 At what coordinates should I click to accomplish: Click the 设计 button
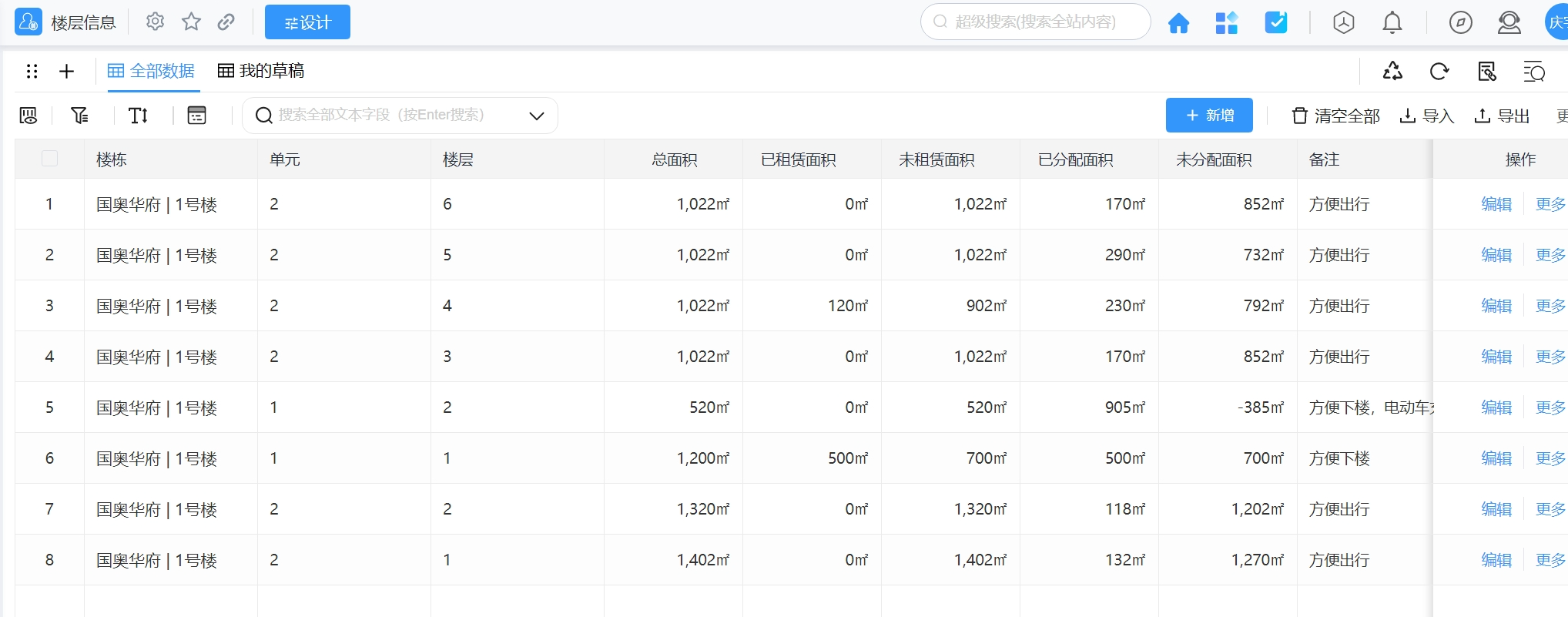pyautogui.click(x=307, y=22)
